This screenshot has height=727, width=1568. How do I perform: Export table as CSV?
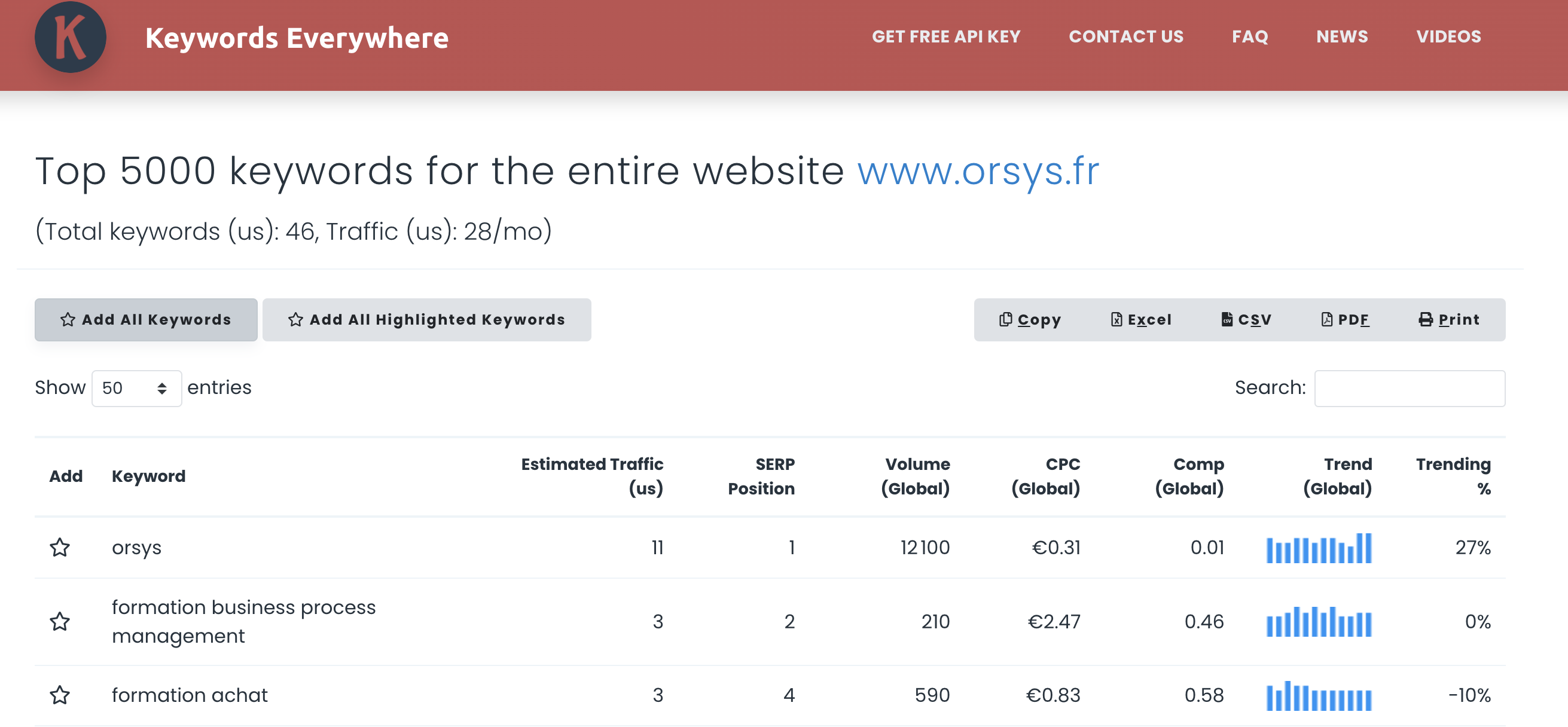tap(1246, 320)
